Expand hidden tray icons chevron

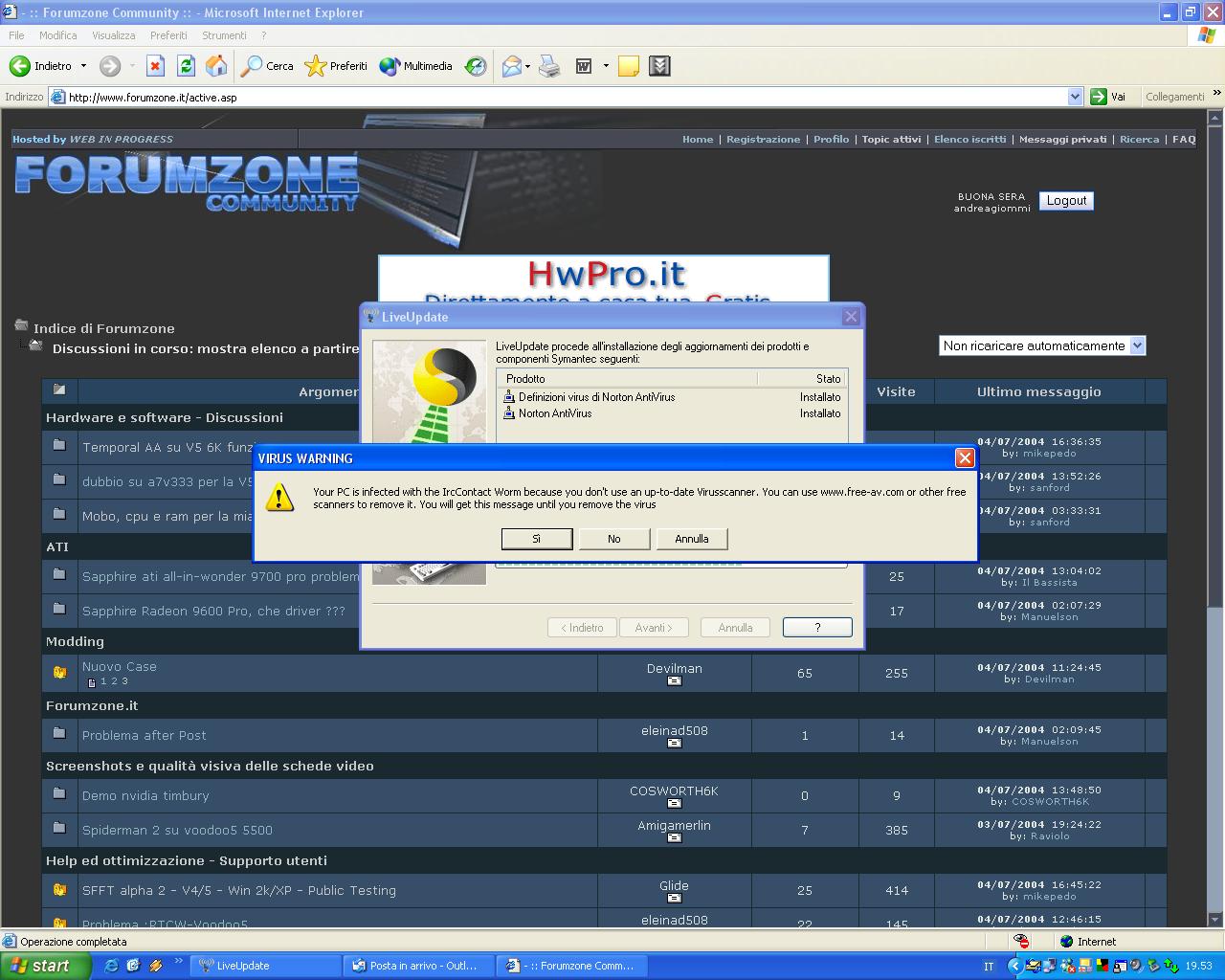(x=1015, y=966)
